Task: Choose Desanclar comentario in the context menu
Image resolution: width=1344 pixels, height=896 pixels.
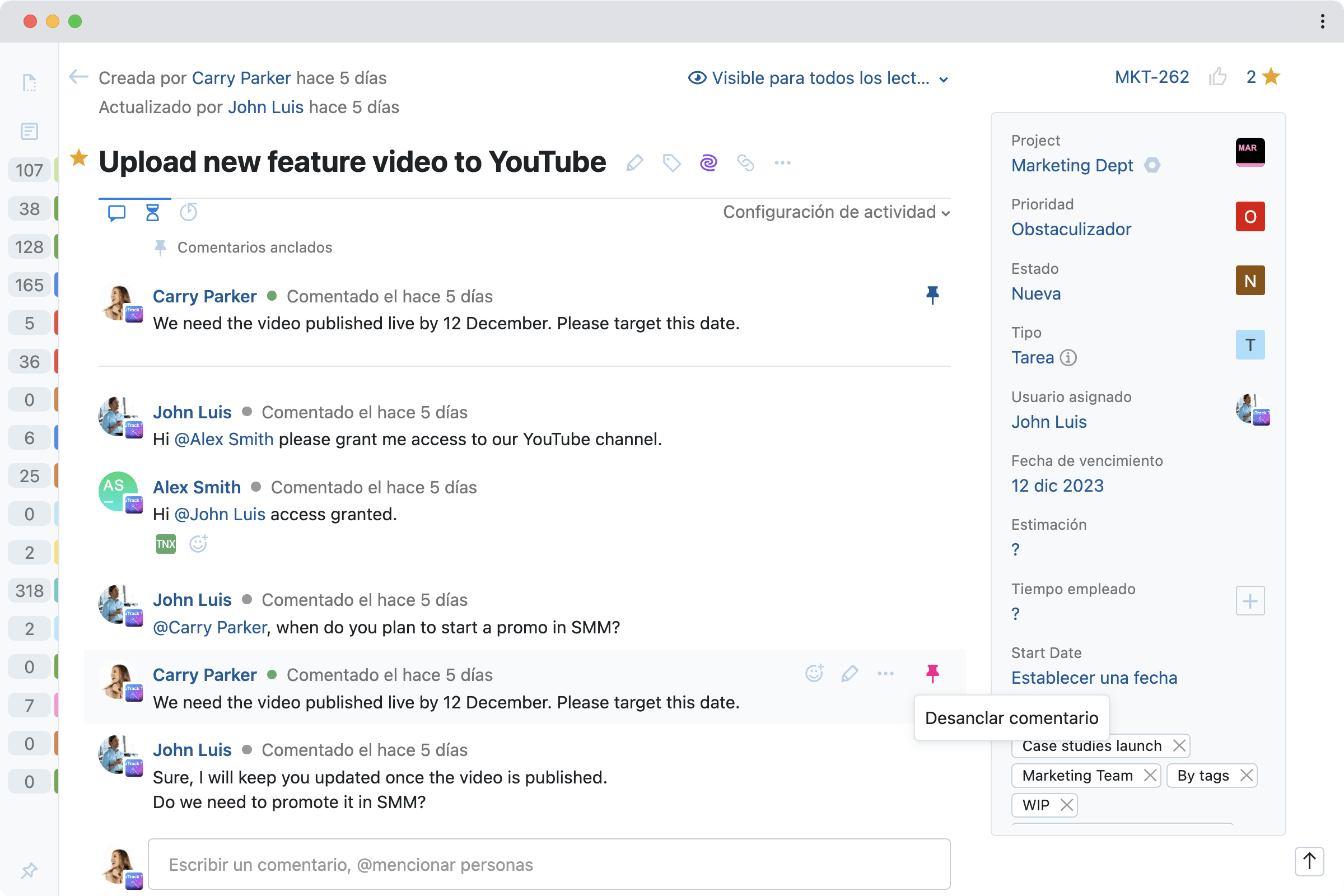Action: pos(1011,717)
